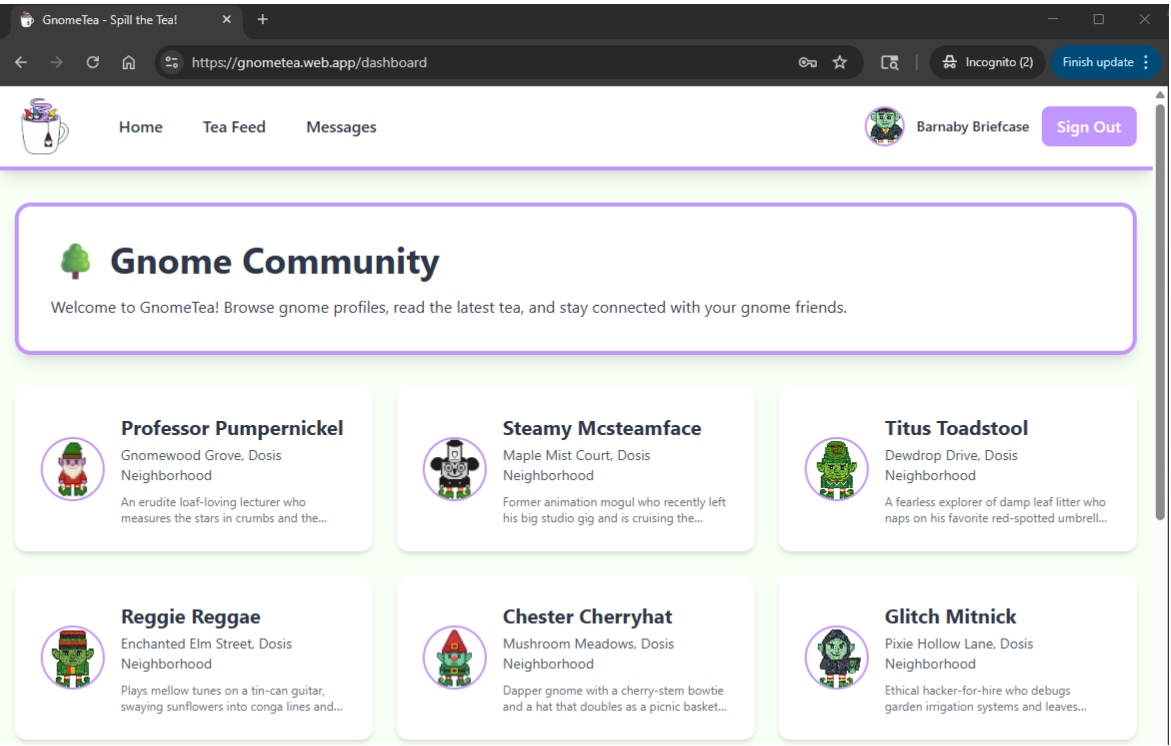The height and width of the screenshot is (746, 1171).
Task: Click the bookmark star in the address bar
Action: point(839,61)
